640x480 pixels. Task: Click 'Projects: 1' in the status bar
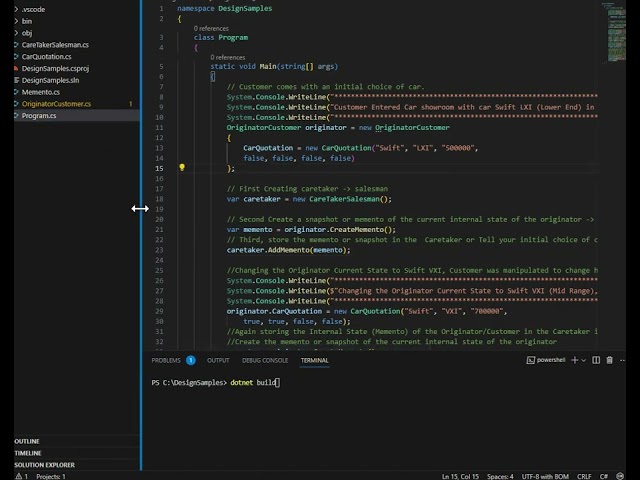tap(51, 476)
